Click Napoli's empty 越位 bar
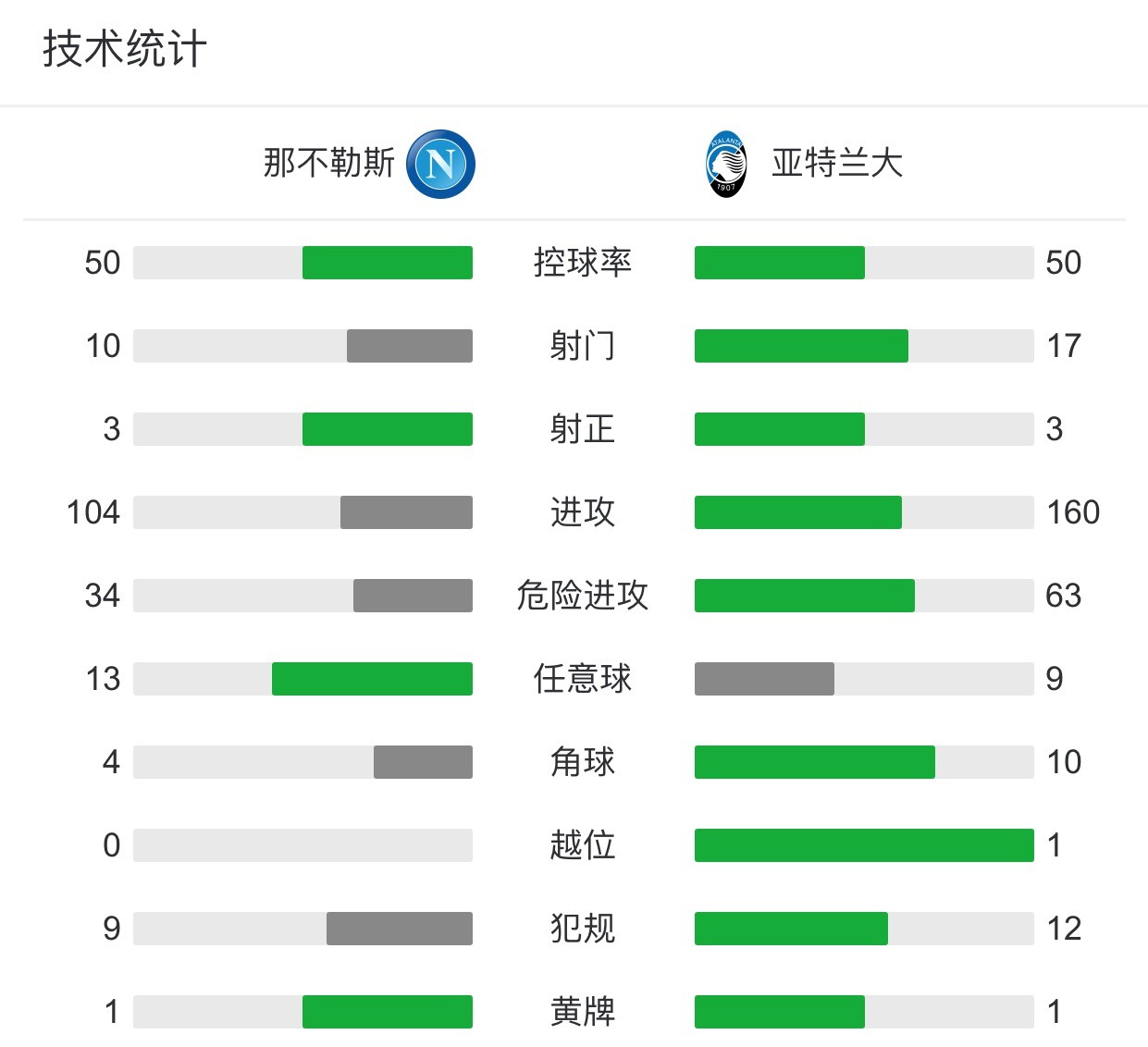The image size is (1148, 1047). coord(302,845)
